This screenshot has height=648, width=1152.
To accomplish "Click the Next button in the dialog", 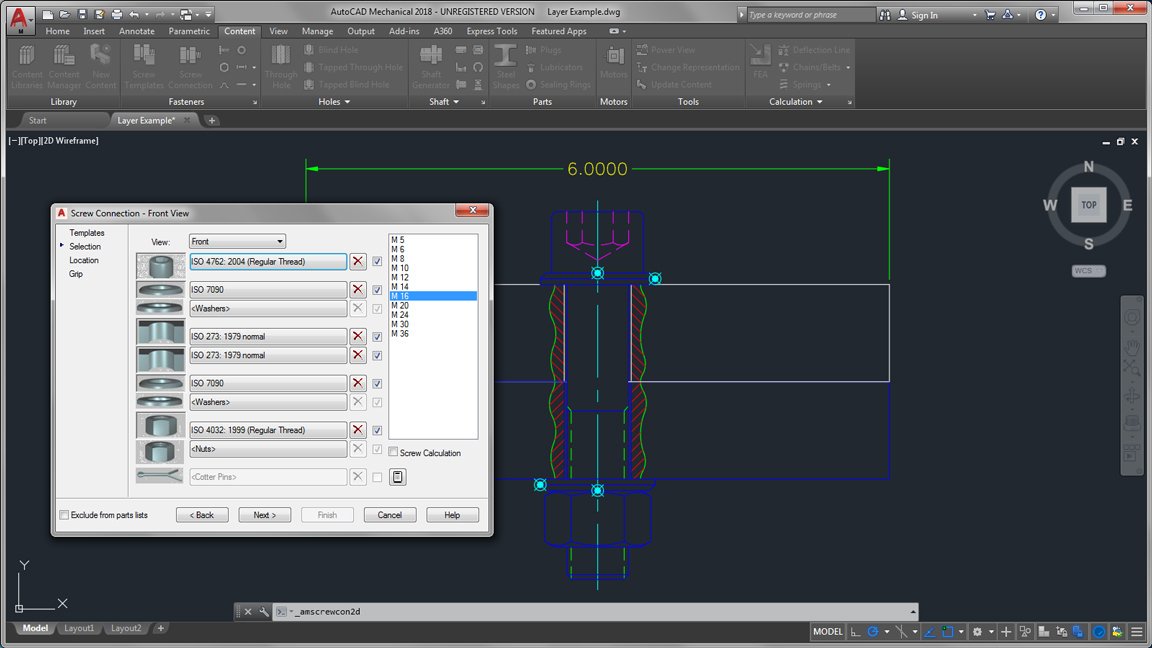I will click(x=264, y=514).
